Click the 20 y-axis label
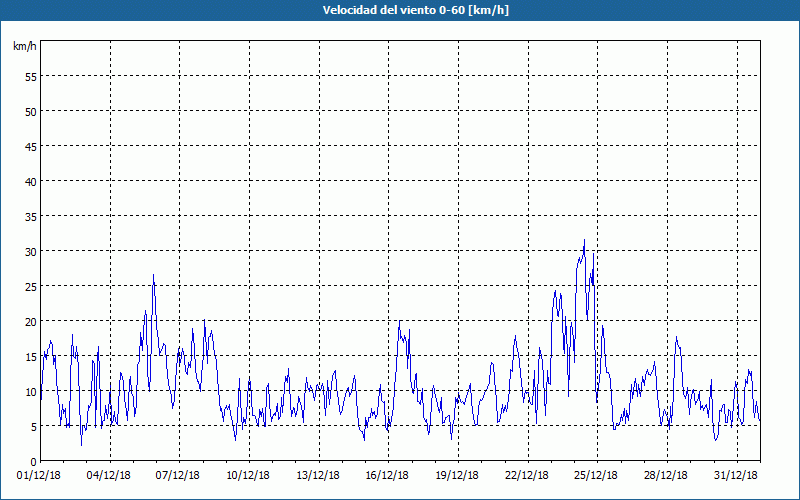Screen dimensions: 800x500 pos(31,322)
